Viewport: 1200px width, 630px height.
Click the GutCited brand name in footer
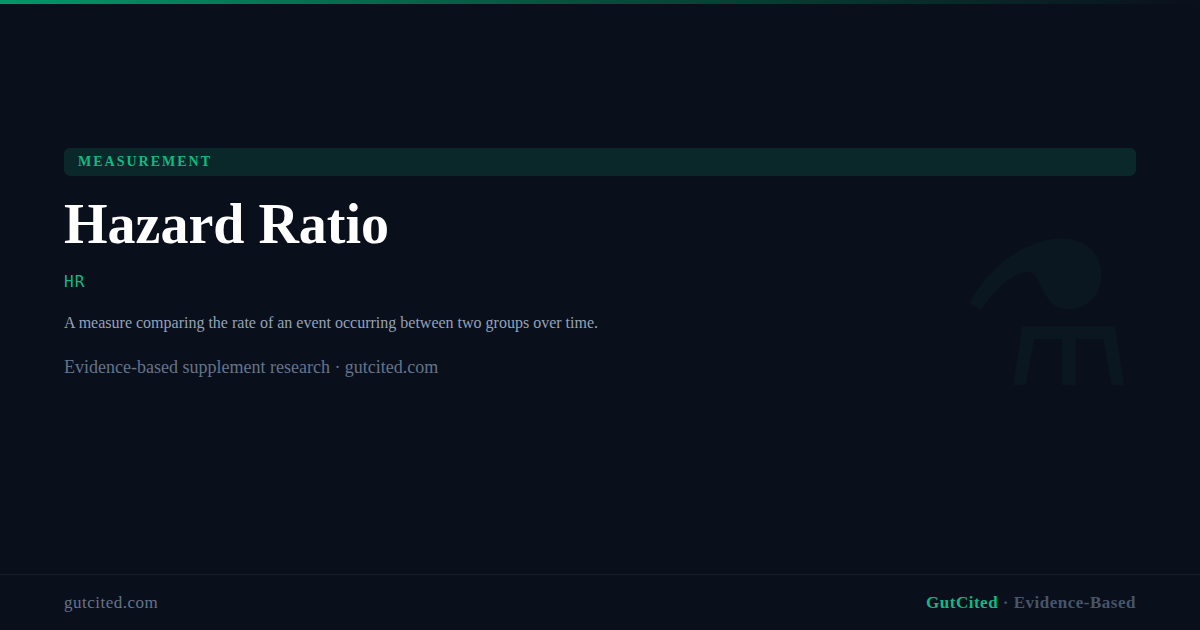click(961, 602)
